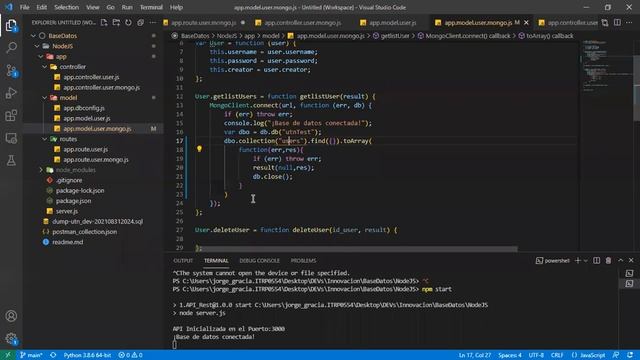Refresh the Explorer tree

click(x=128, y=23)
